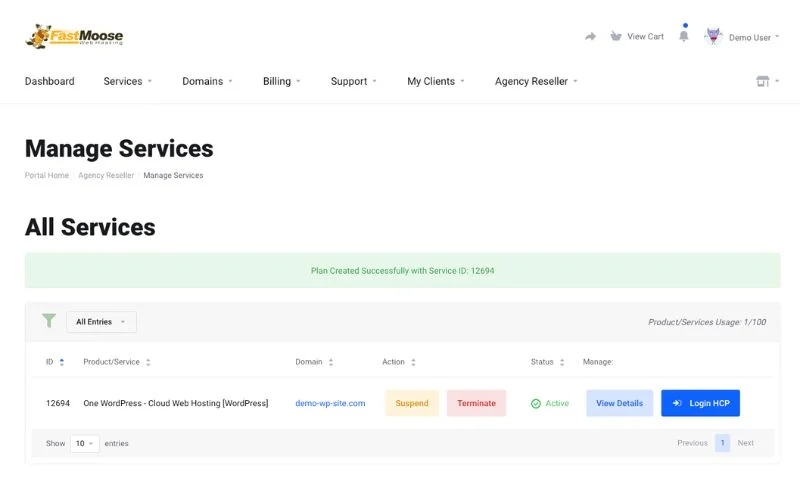Image resolution: width=800 pixels, height=500 pixels.
Task: Open Portal Home breadcrumb
Action: [46, 175]
